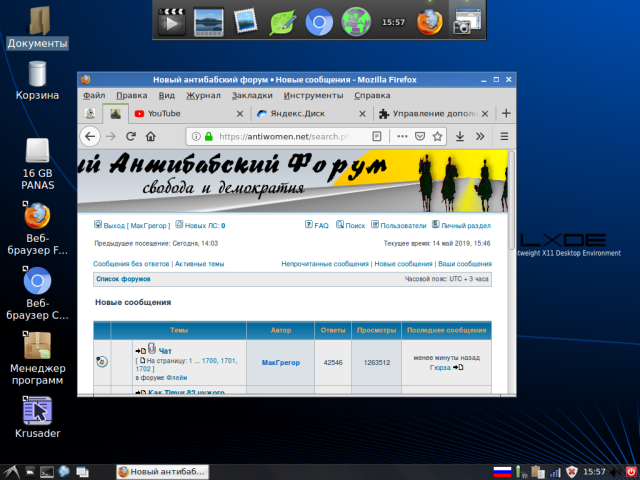Show Непрочитанные сообщения

coord(325,264)
